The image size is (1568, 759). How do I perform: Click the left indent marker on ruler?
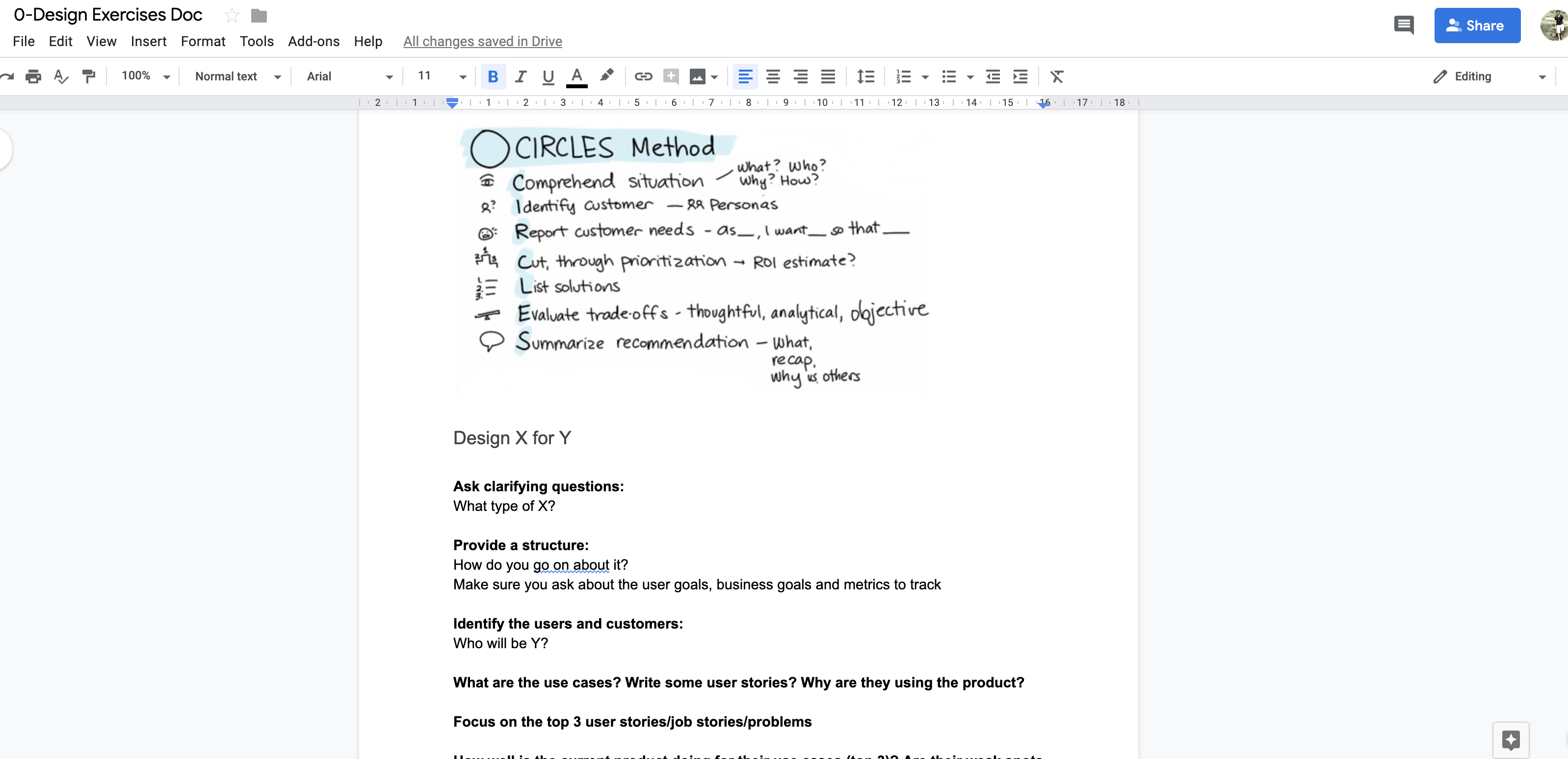[x=452, y=103]
